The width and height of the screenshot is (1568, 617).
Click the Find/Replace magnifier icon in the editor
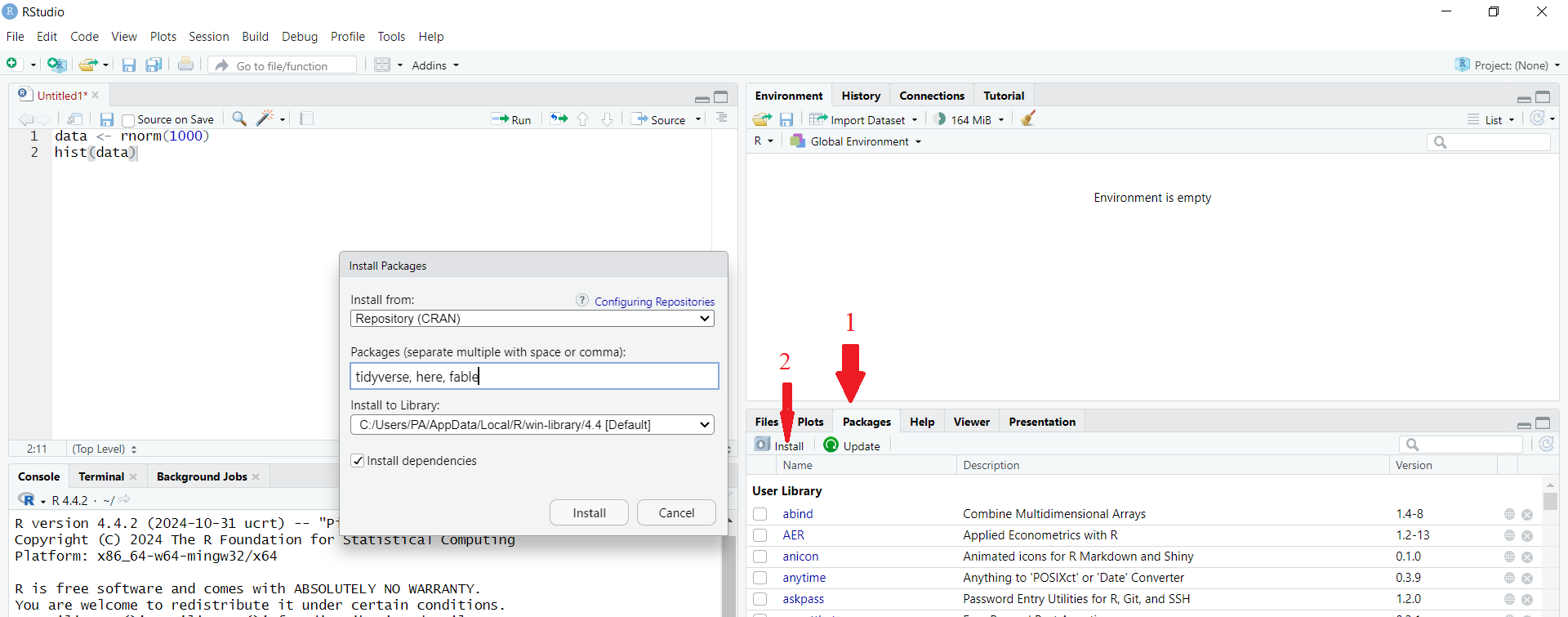point(239,118)
